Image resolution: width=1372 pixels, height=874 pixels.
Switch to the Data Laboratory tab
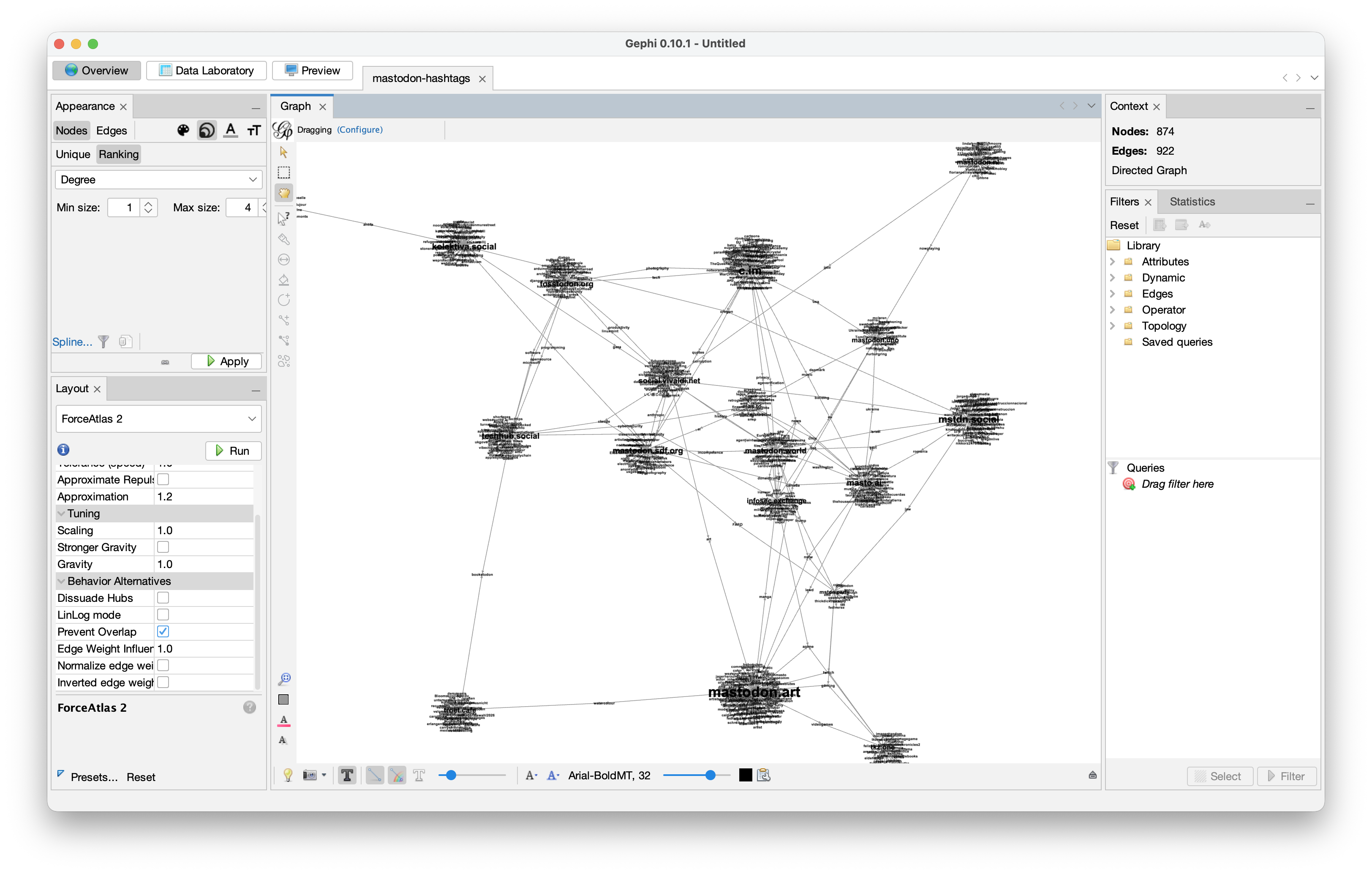click(x=206, y=71)
